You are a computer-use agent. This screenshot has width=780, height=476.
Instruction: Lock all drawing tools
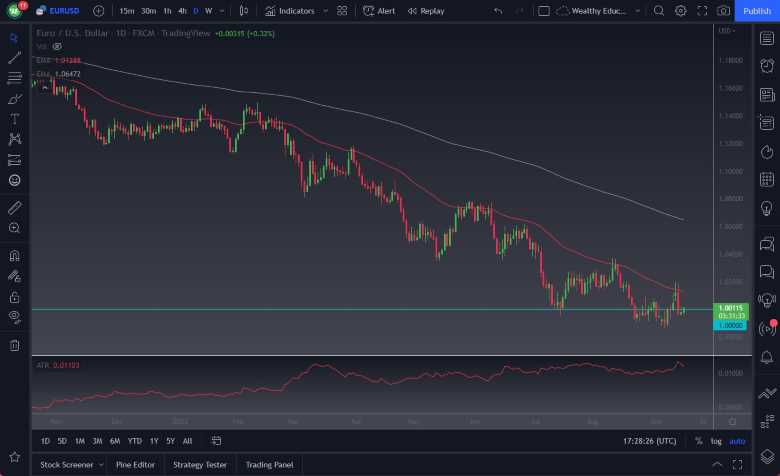point(14,297)
